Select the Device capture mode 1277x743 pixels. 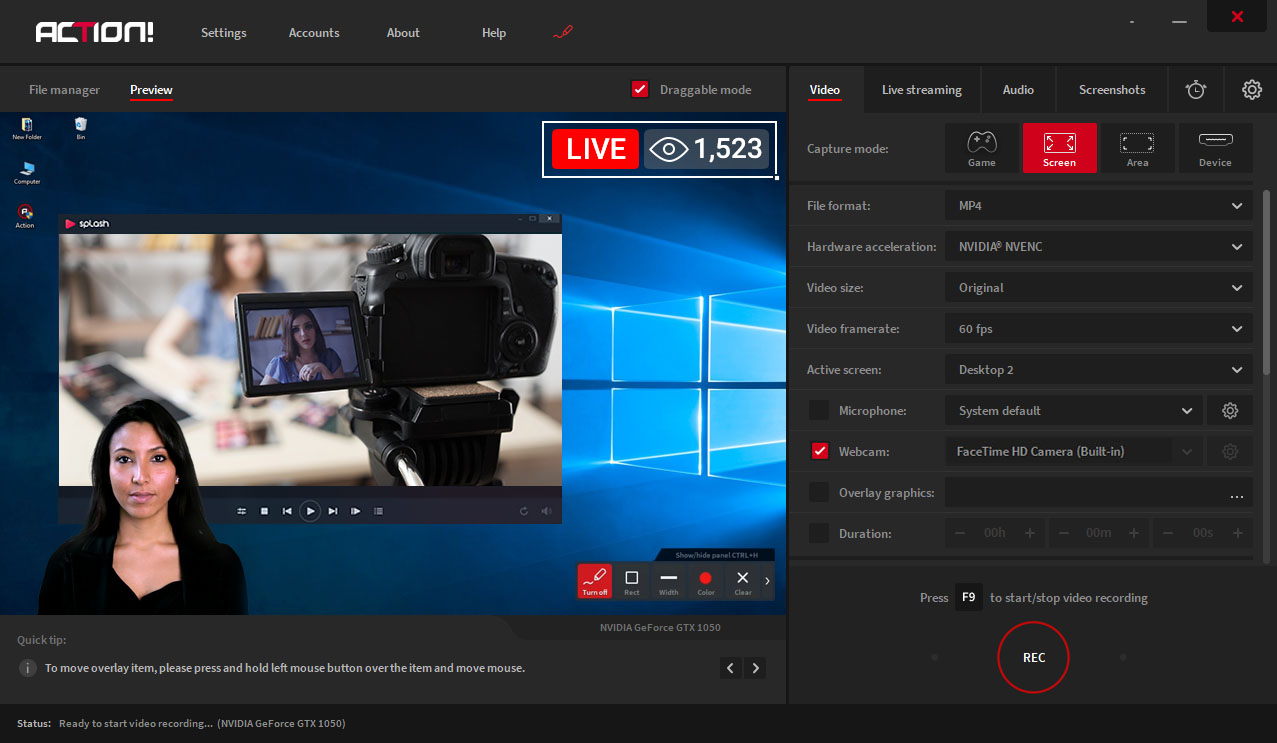pos(1215,148)
